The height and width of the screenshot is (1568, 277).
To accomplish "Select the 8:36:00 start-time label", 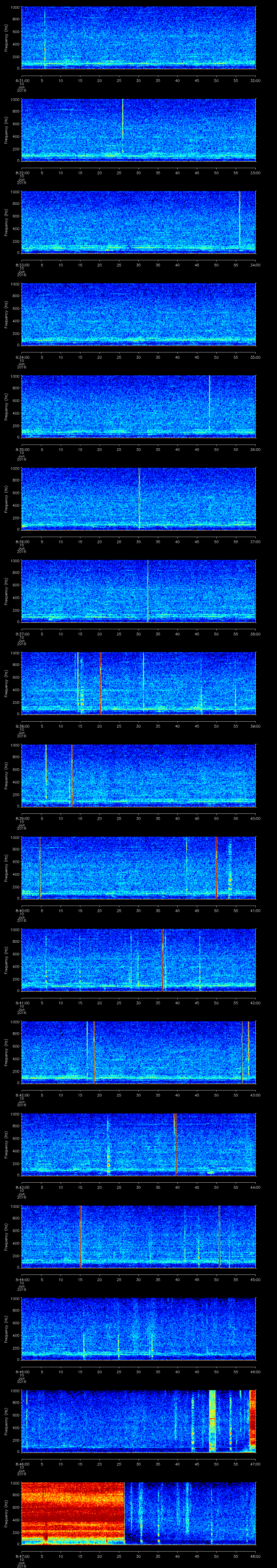I will 22,542.
